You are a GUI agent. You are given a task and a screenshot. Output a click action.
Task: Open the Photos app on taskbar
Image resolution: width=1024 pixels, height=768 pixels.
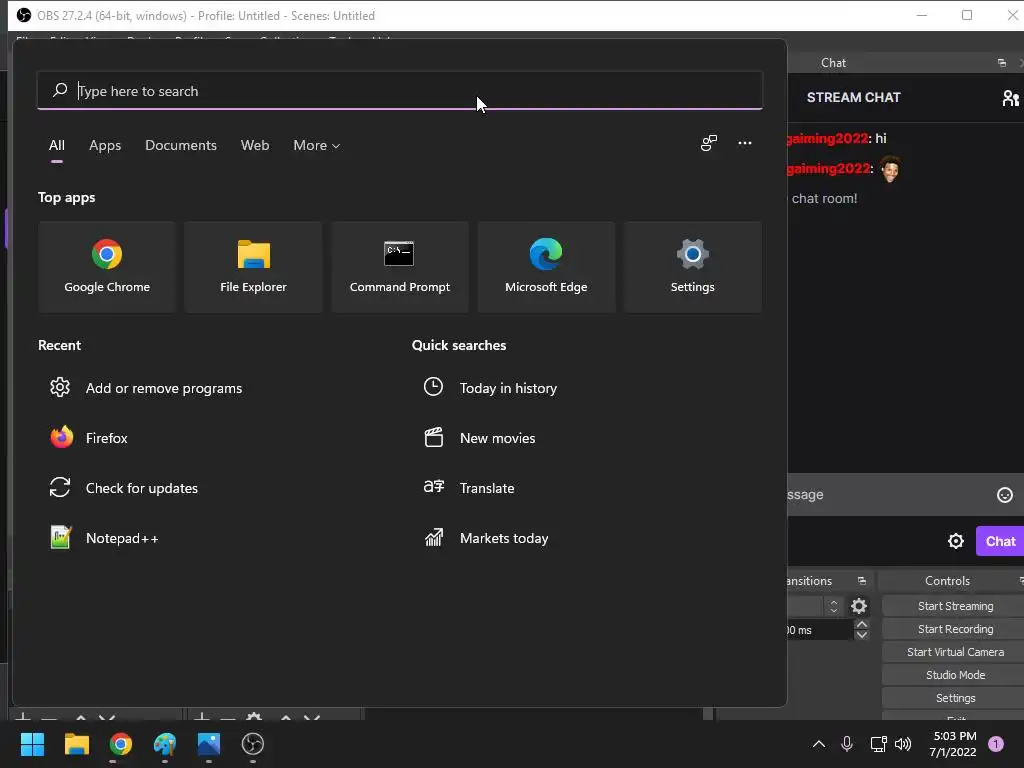(x=209, y=744)
